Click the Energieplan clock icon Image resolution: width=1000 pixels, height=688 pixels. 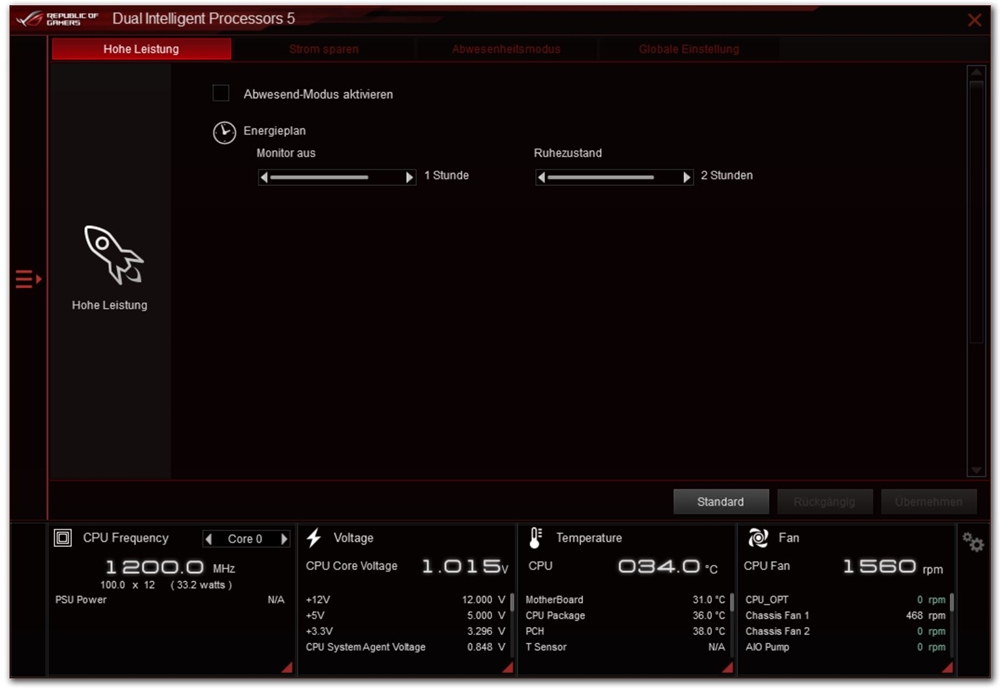coord(224,132)
